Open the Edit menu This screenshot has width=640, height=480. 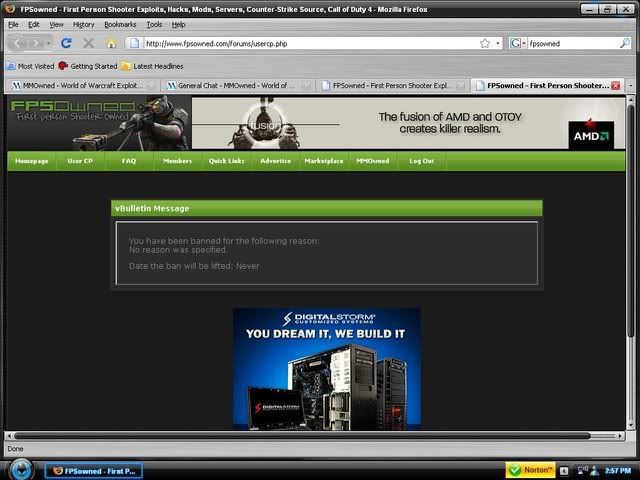point(33,24)
